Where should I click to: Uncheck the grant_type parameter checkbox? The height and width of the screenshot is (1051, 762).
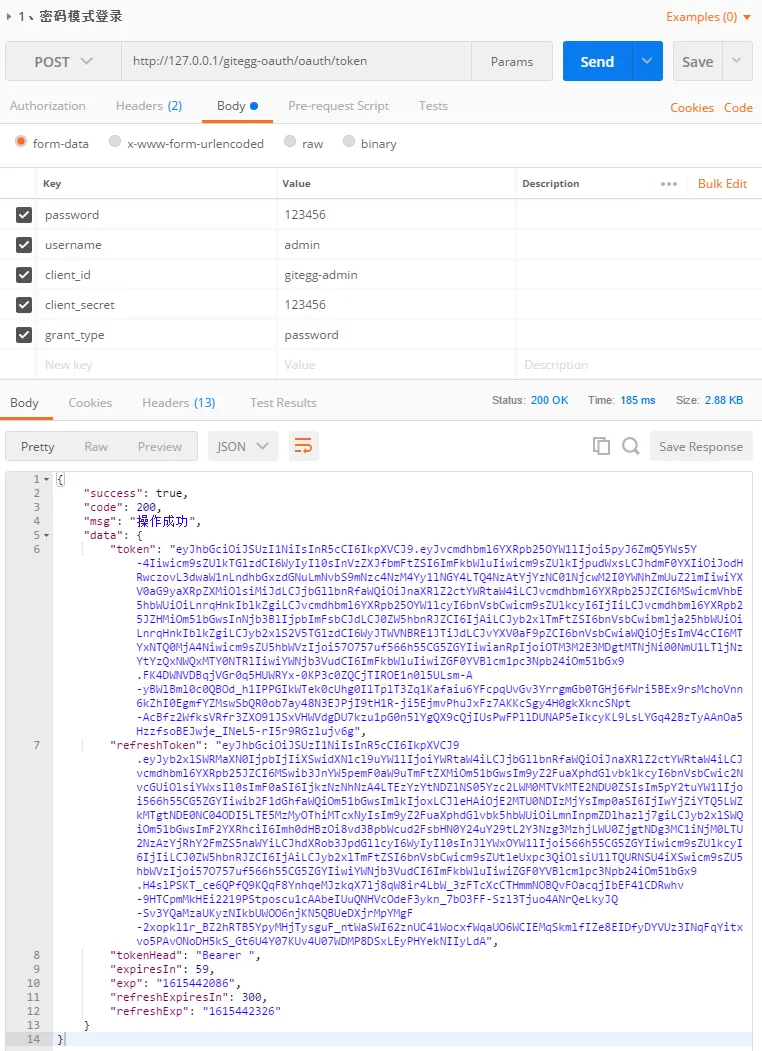coord(24,335)
